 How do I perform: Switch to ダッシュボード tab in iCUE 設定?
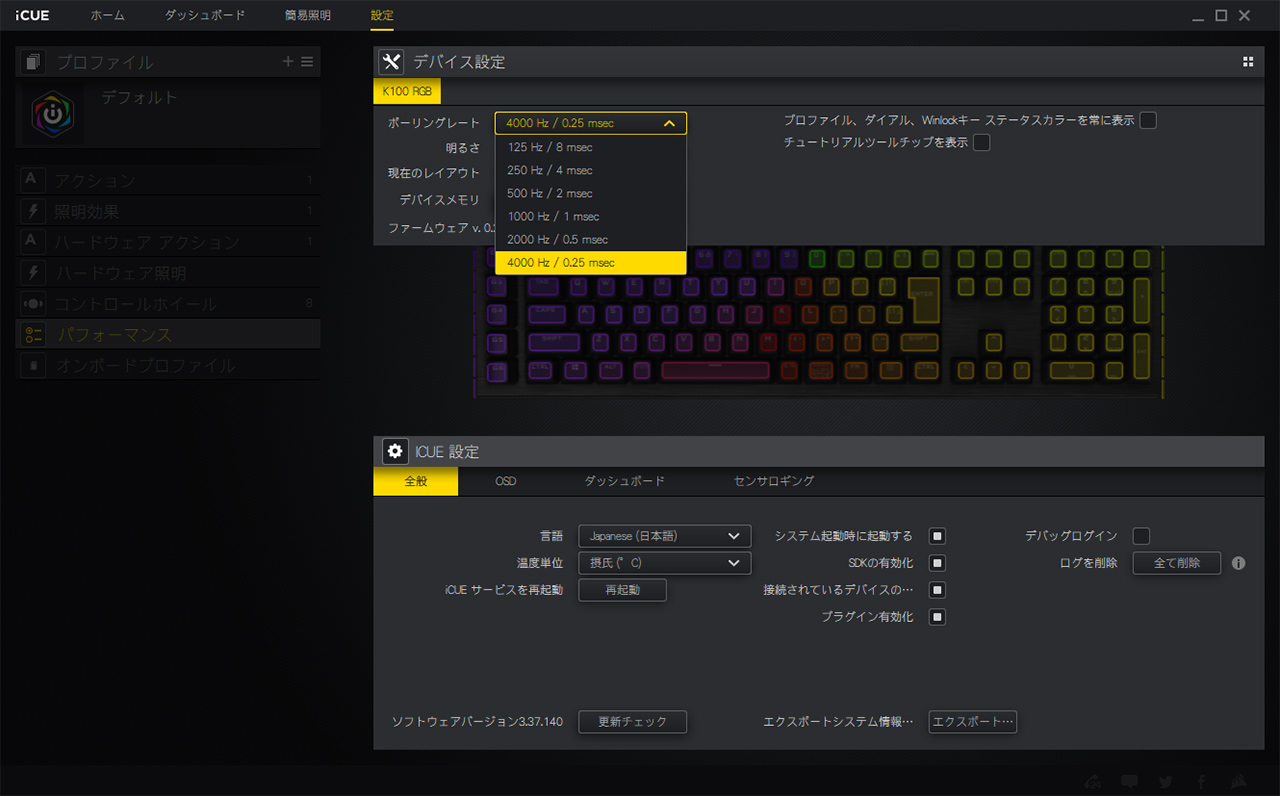click(x=625, y=481)
